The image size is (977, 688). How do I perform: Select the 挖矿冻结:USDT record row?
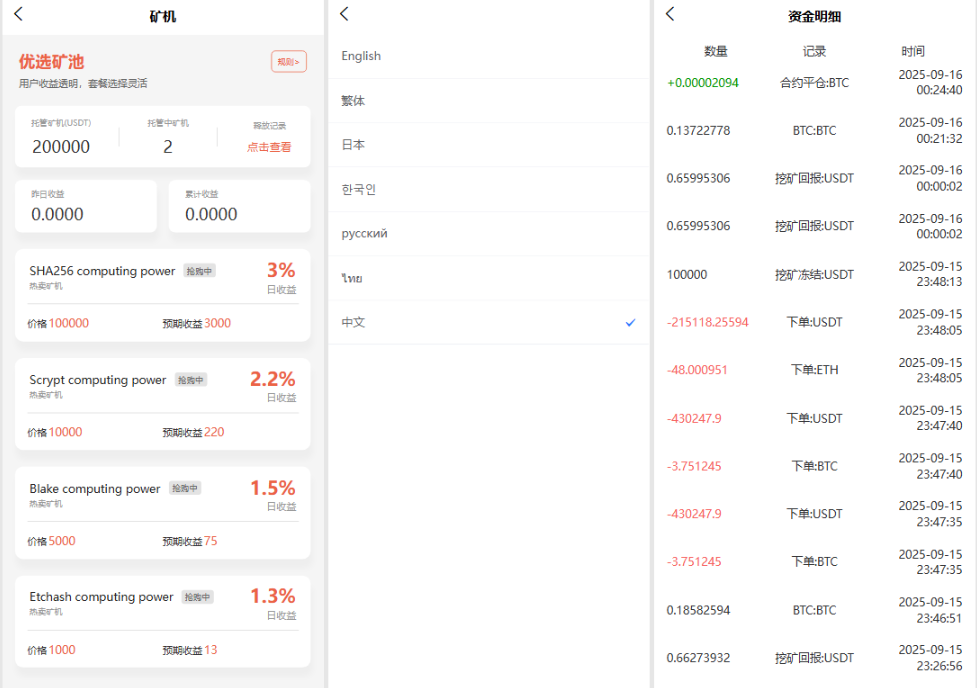[x=814, y=274]
